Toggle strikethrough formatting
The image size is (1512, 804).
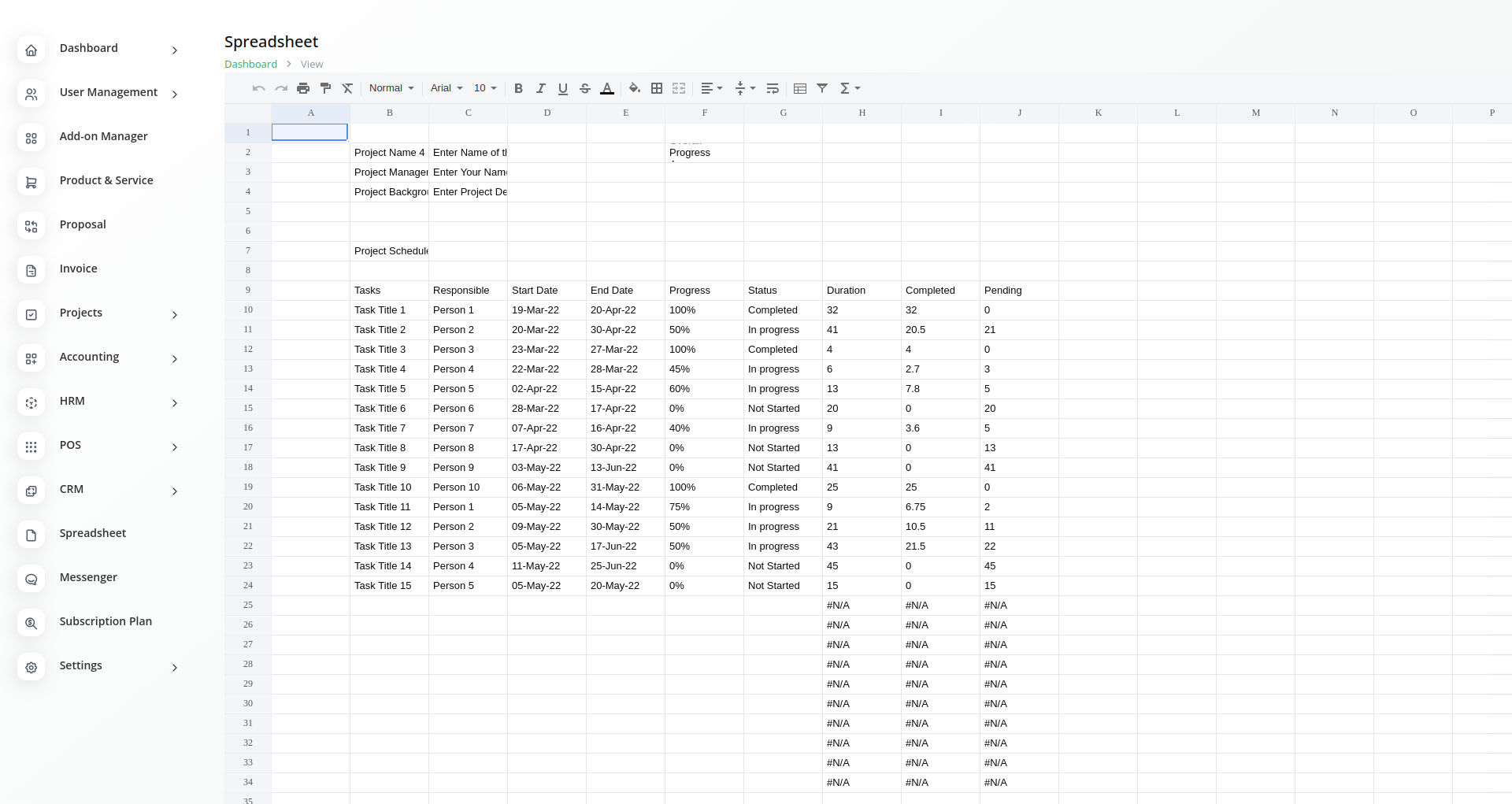585,88
